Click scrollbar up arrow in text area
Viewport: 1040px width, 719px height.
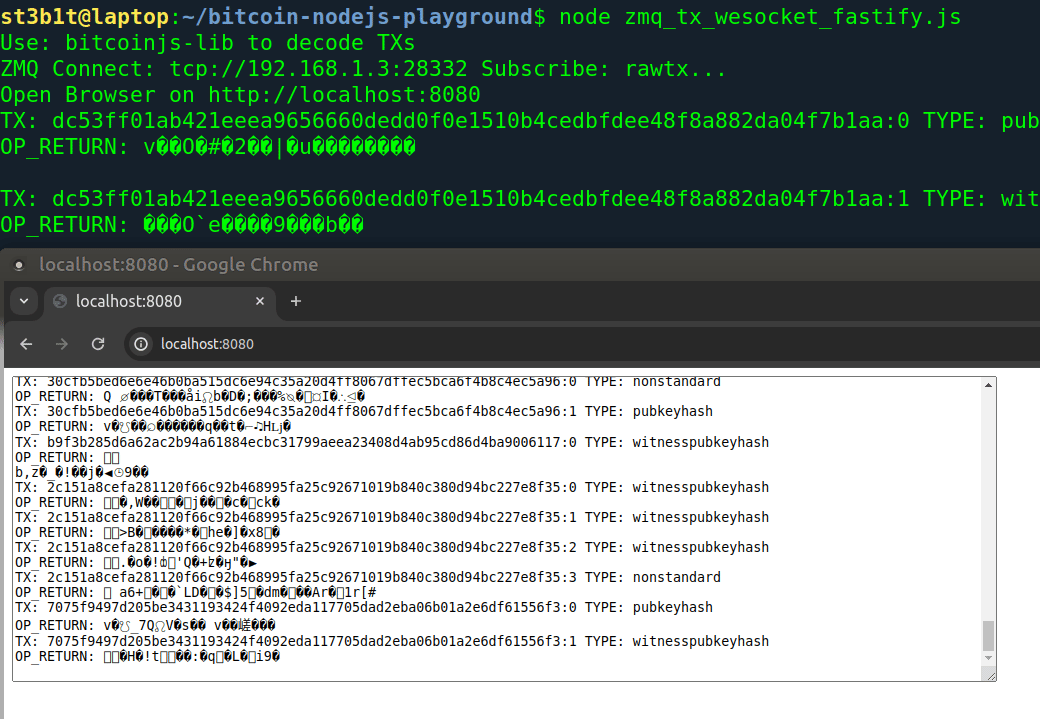pos(988,385)
